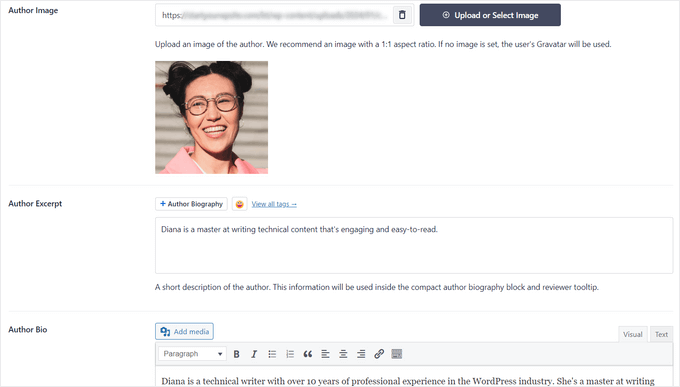Screen dimensions: 680x387
Task: Click the 1:1 aspect ratio help text
Action: (x=383, y=44)
